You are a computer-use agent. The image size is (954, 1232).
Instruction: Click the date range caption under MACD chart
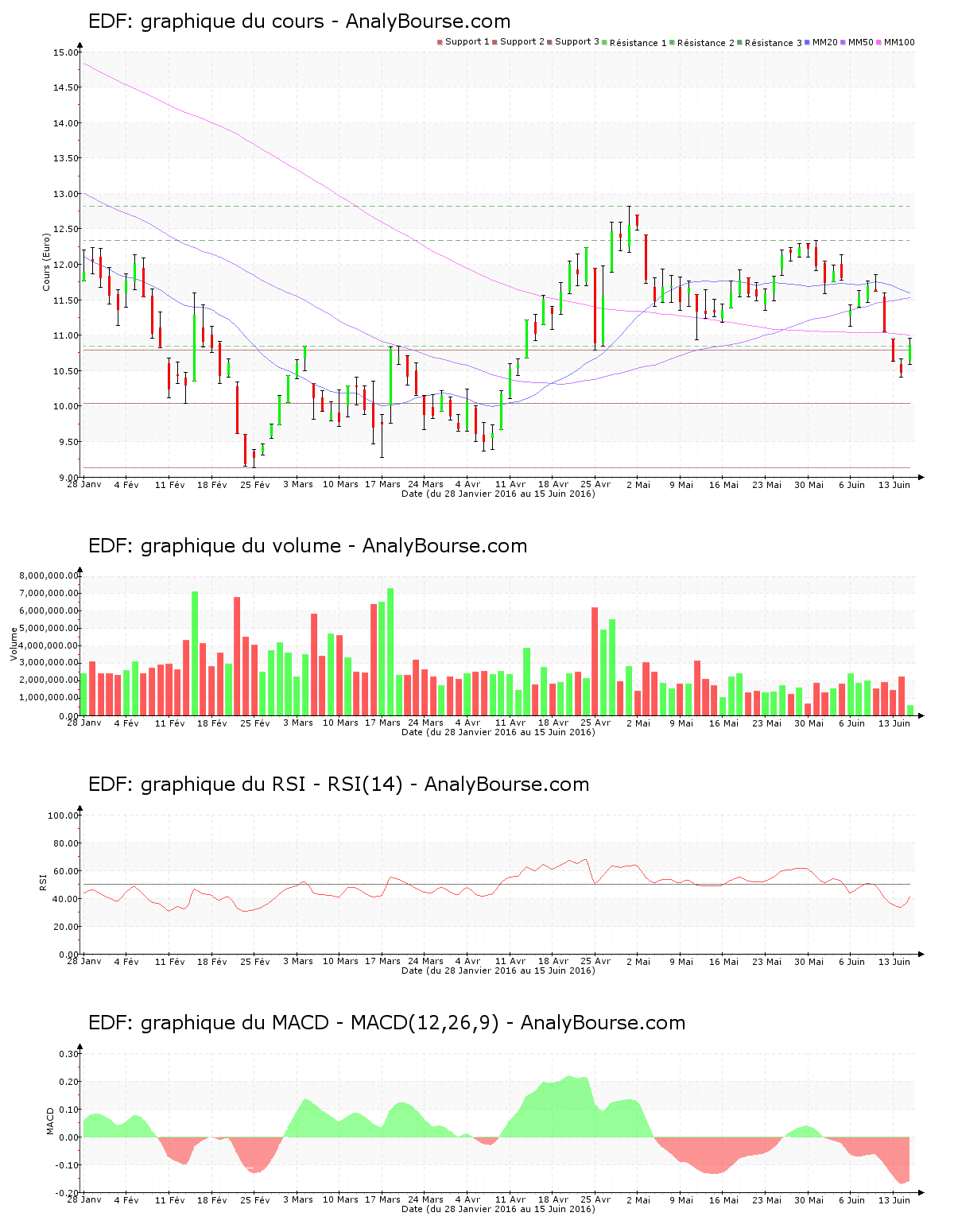click(x=498, y=1209)
